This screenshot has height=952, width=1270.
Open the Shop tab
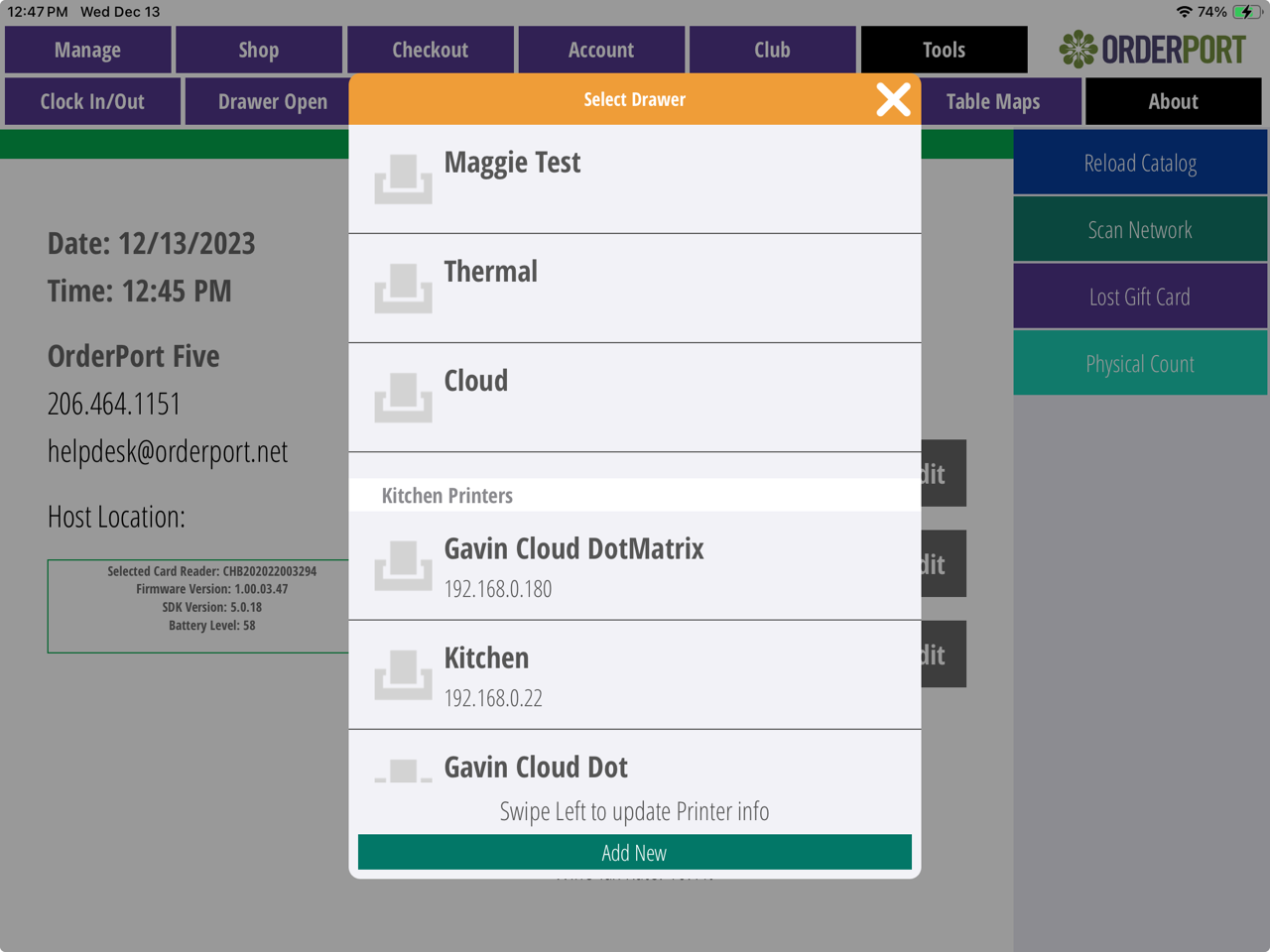tap(259, 50)
